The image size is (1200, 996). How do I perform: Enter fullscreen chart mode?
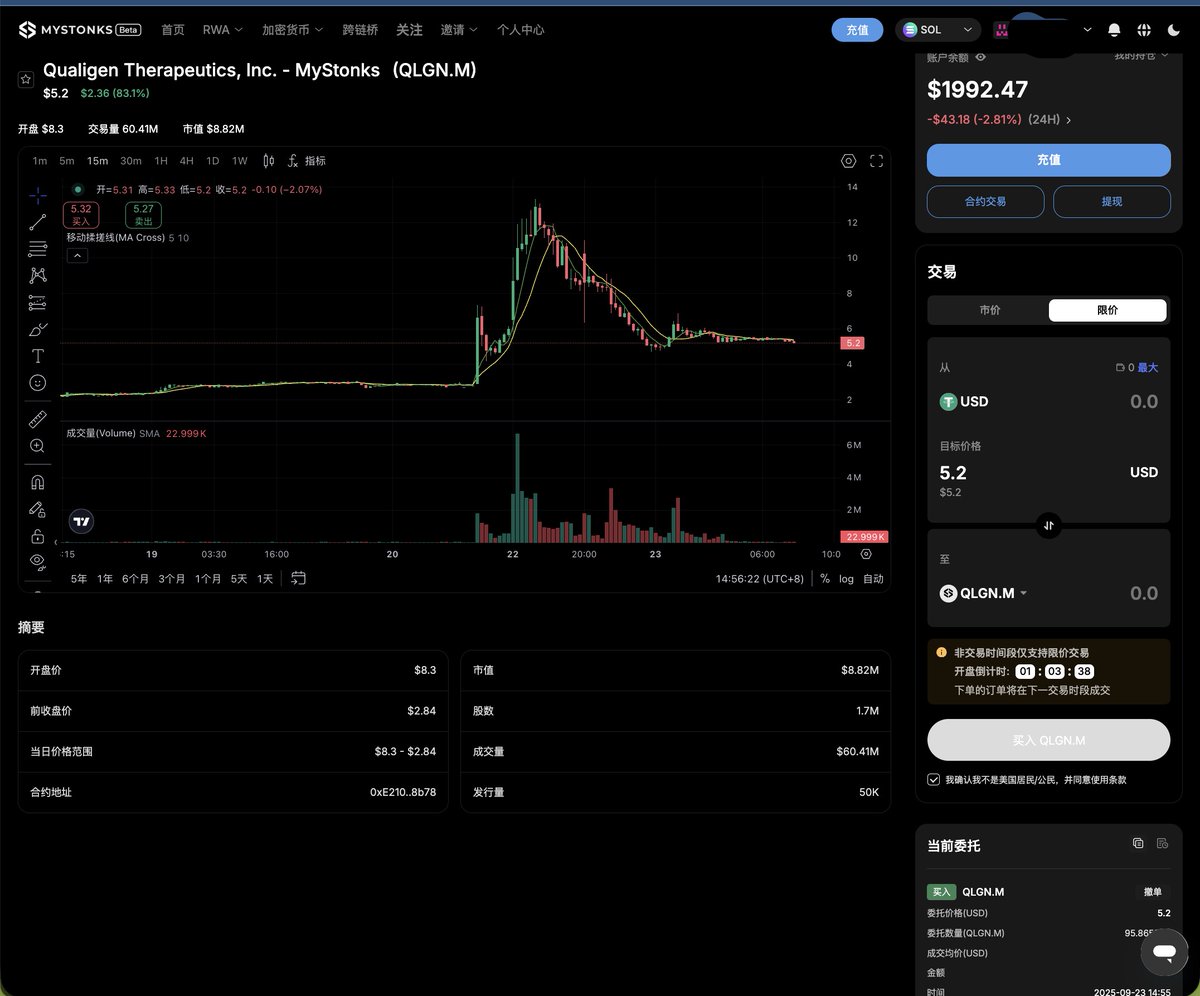877,161
